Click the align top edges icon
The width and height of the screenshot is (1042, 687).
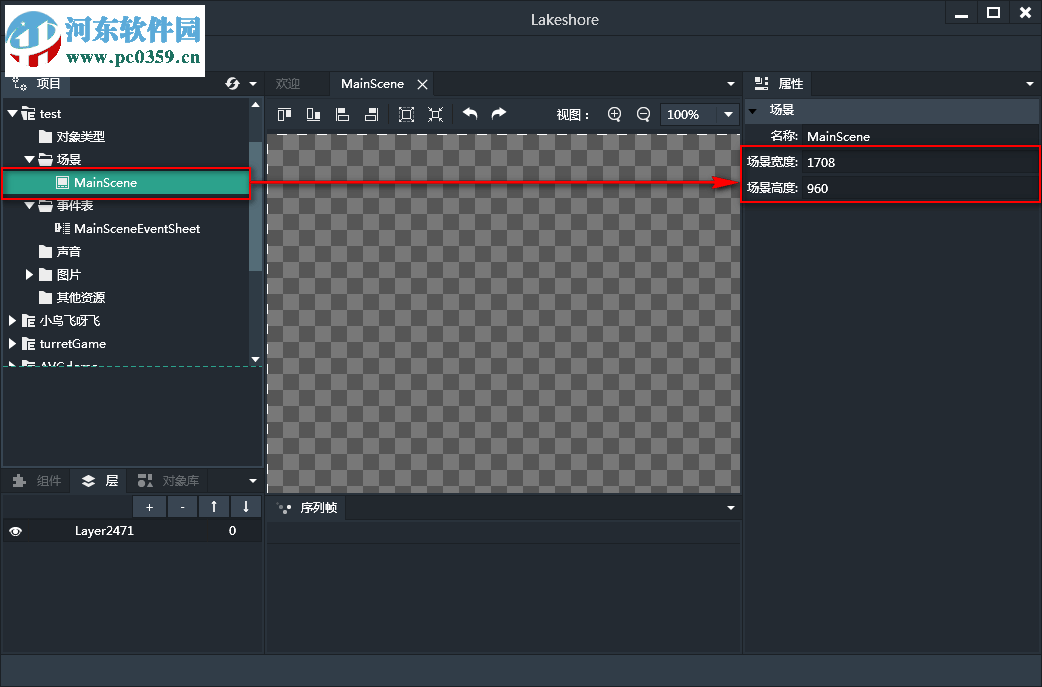[x=285, y=114]
